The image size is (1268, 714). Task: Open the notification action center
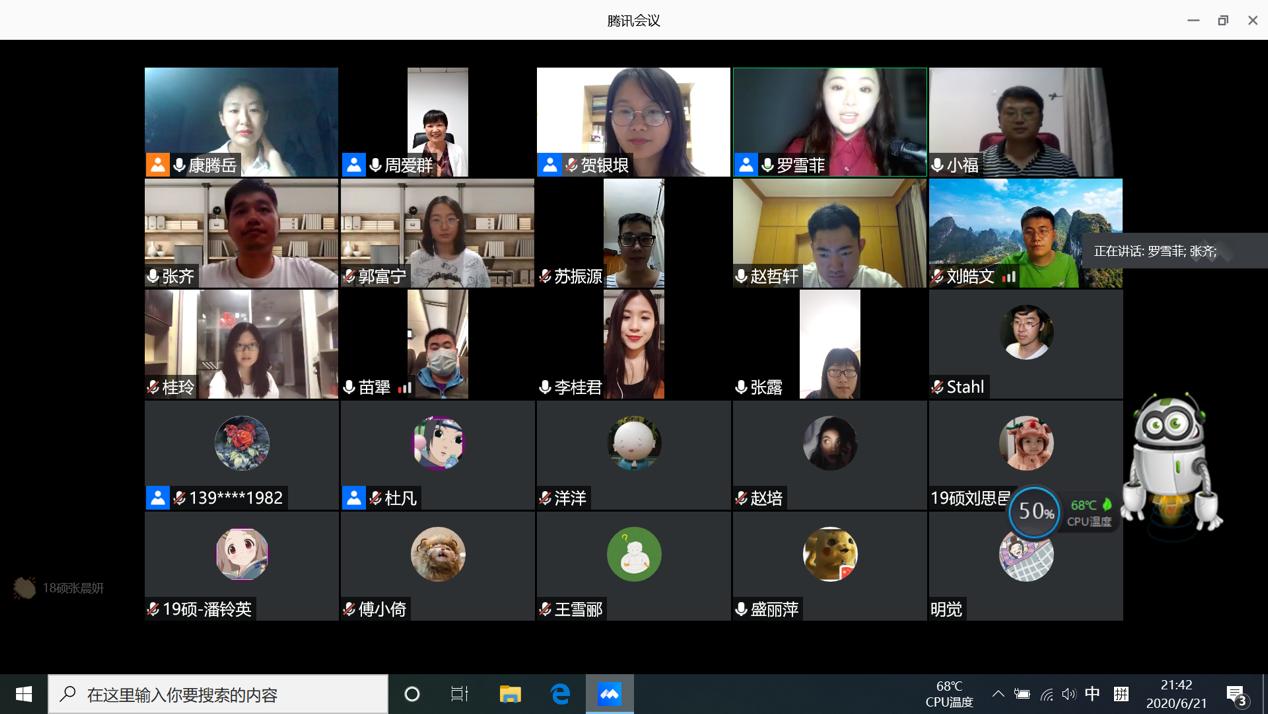[1237, 694]
